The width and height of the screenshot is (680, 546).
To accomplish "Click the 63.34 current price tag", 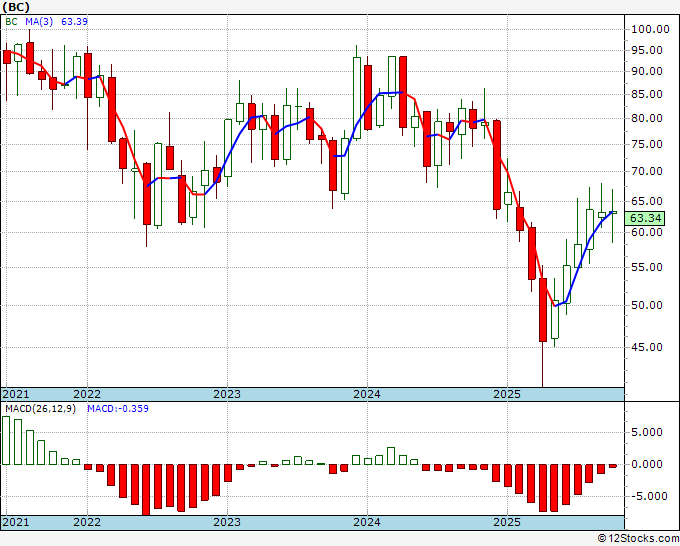I will (645, 218).
